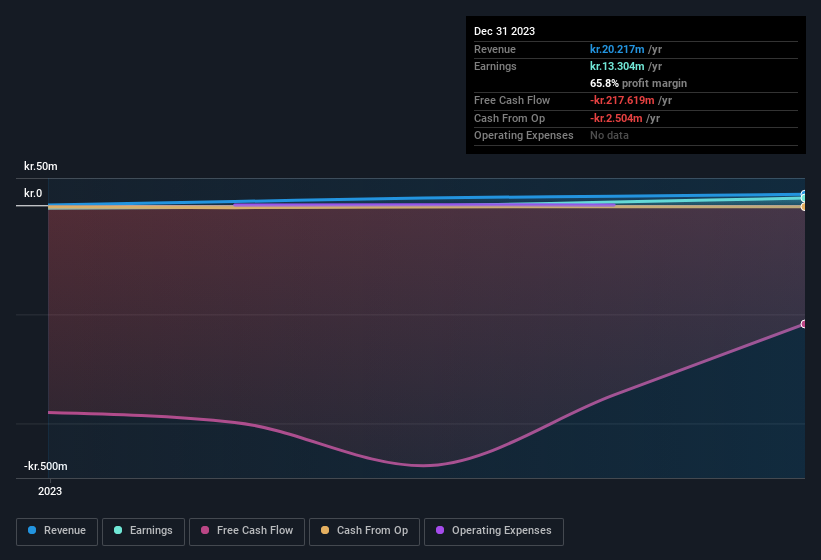Click the Earnings label in tooltip
The height and width of the screenshot is (560, 821).
click(x=495, y=66)
